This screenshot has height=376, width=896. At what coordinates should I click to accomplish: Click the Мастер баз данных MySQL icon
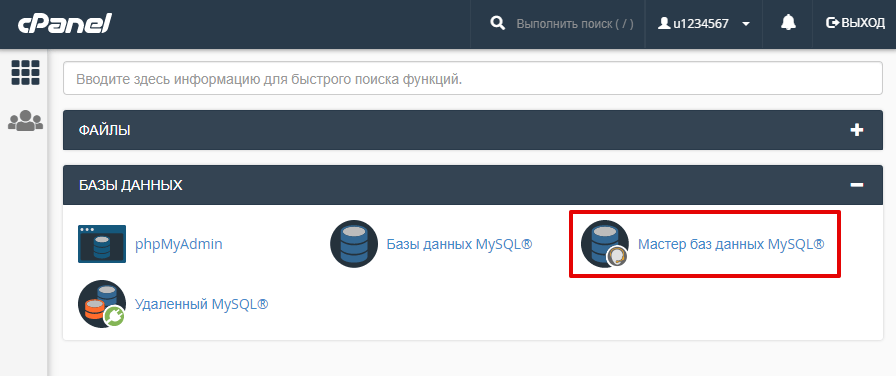click(x=605, y=244)
